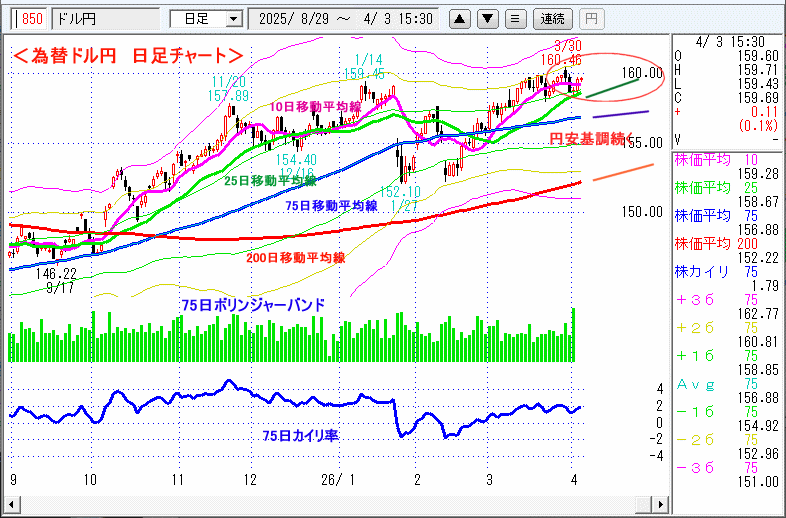The image size is (786, 518).
Task: Click the 150.00 price axis label
Action: [x=643, y=212]
